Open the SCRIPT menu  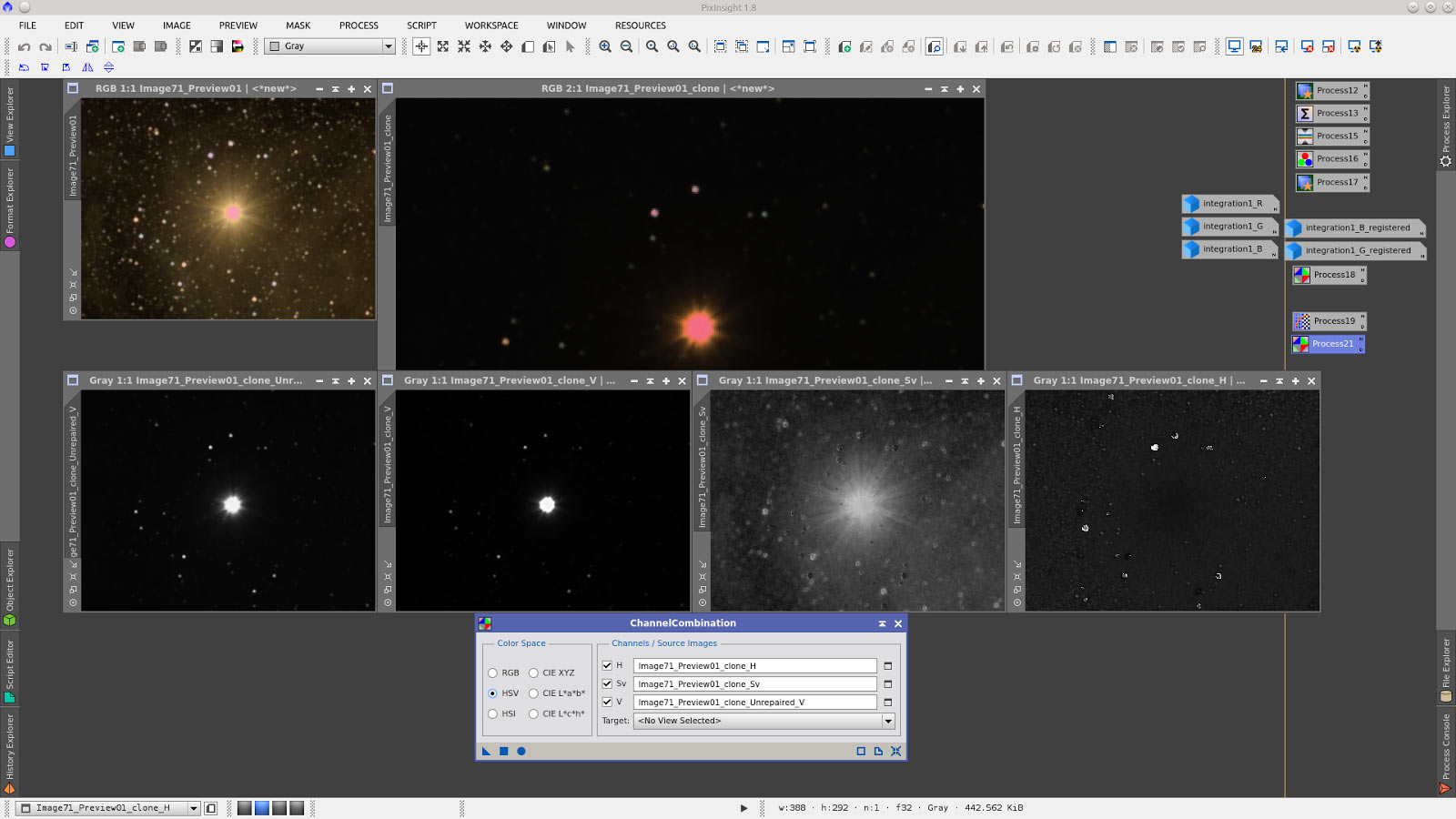tap(421, 25)
